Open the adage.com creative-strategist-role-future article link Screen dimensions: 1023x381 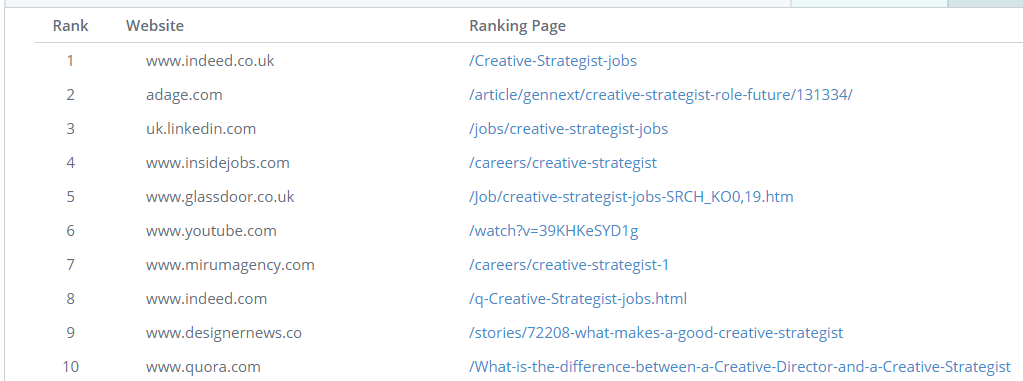[661, 95]
